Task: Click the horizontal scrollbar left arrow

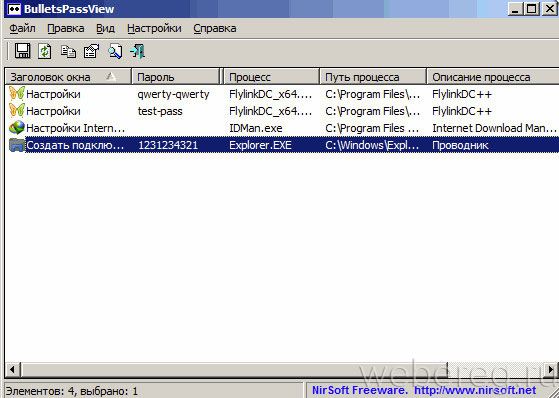Action: pos(12,369)
